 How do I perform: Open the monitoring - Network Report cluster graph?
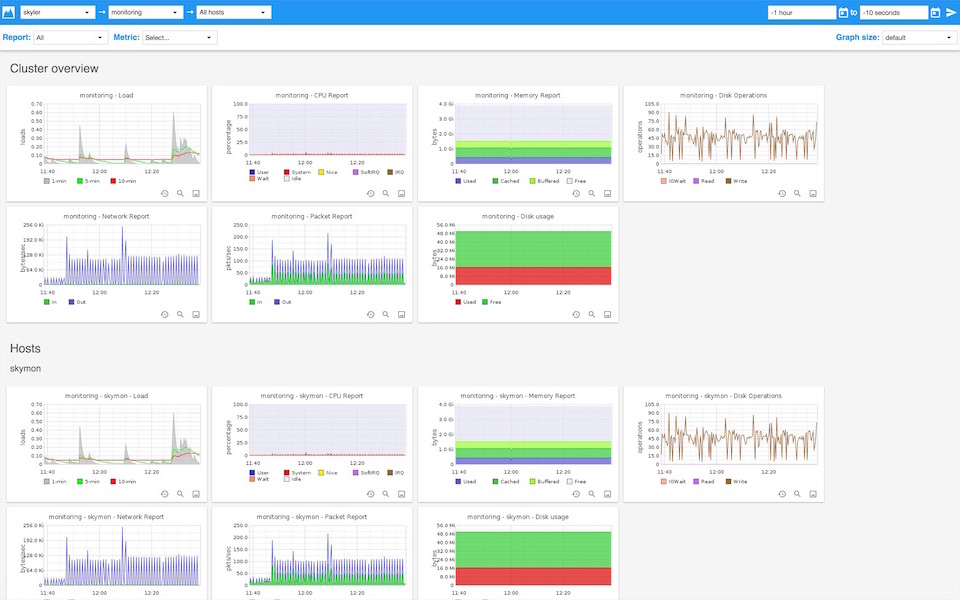coord(107,259)
